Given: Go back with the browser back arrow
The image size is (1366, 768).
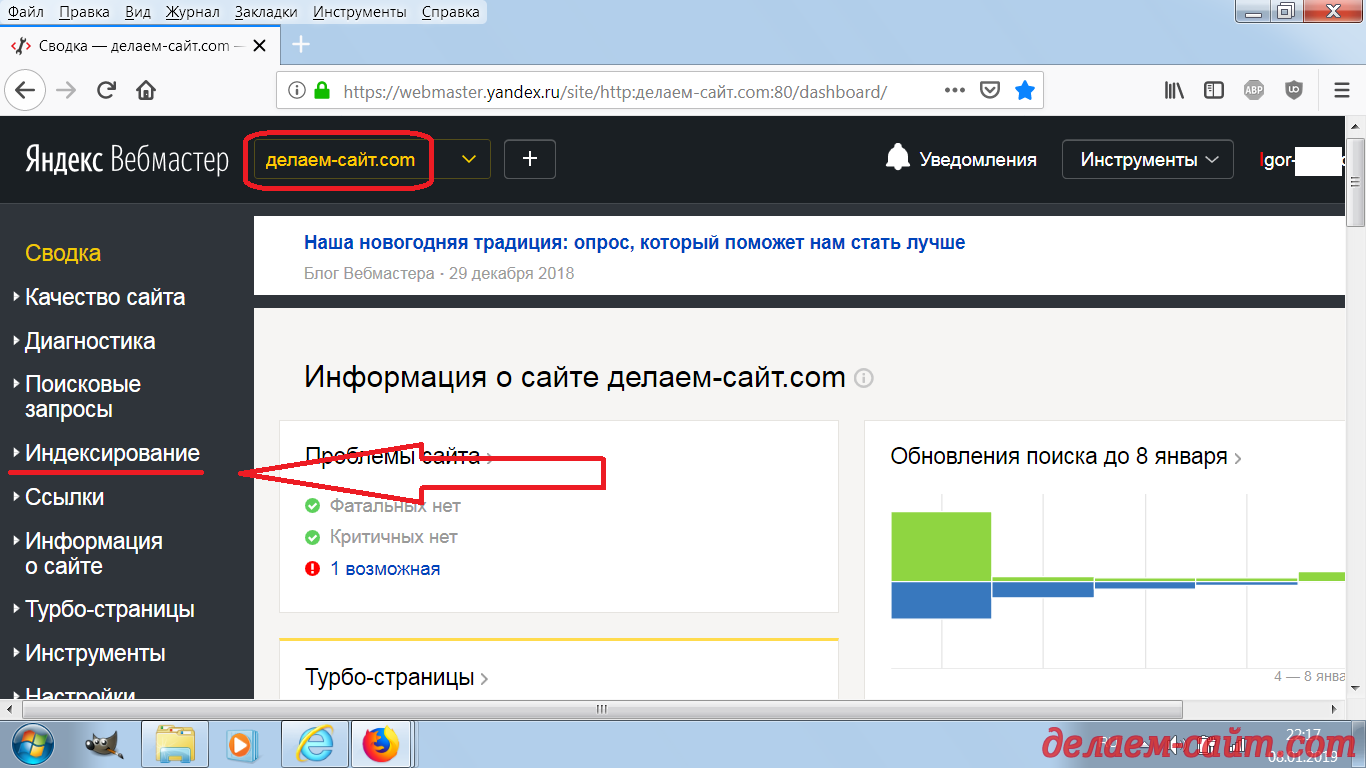Looking at the screenshot, I should (25, 90).
